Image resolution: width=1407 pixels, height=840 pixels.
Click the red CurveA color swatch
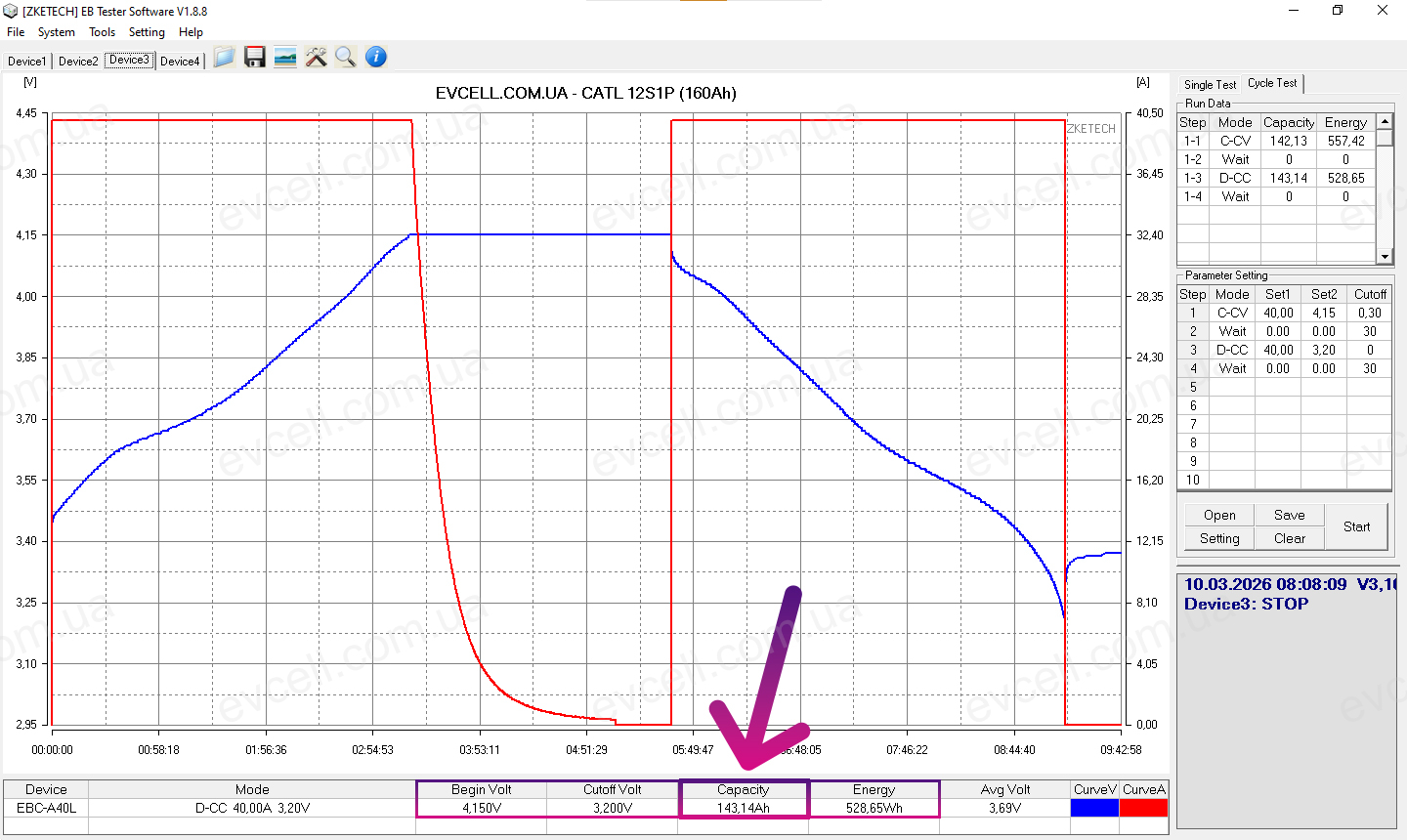pos(1143,808)
